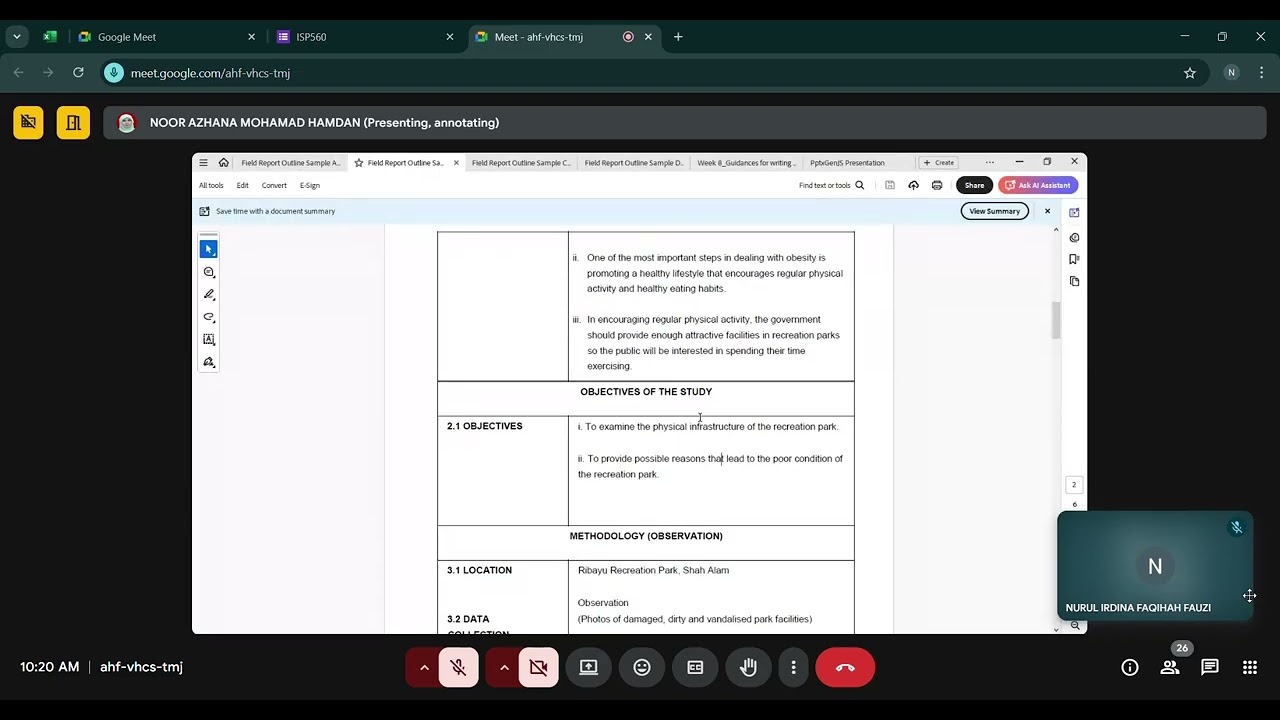Click the PDF vertical scrollbar thumb

tap(1056, 320)
